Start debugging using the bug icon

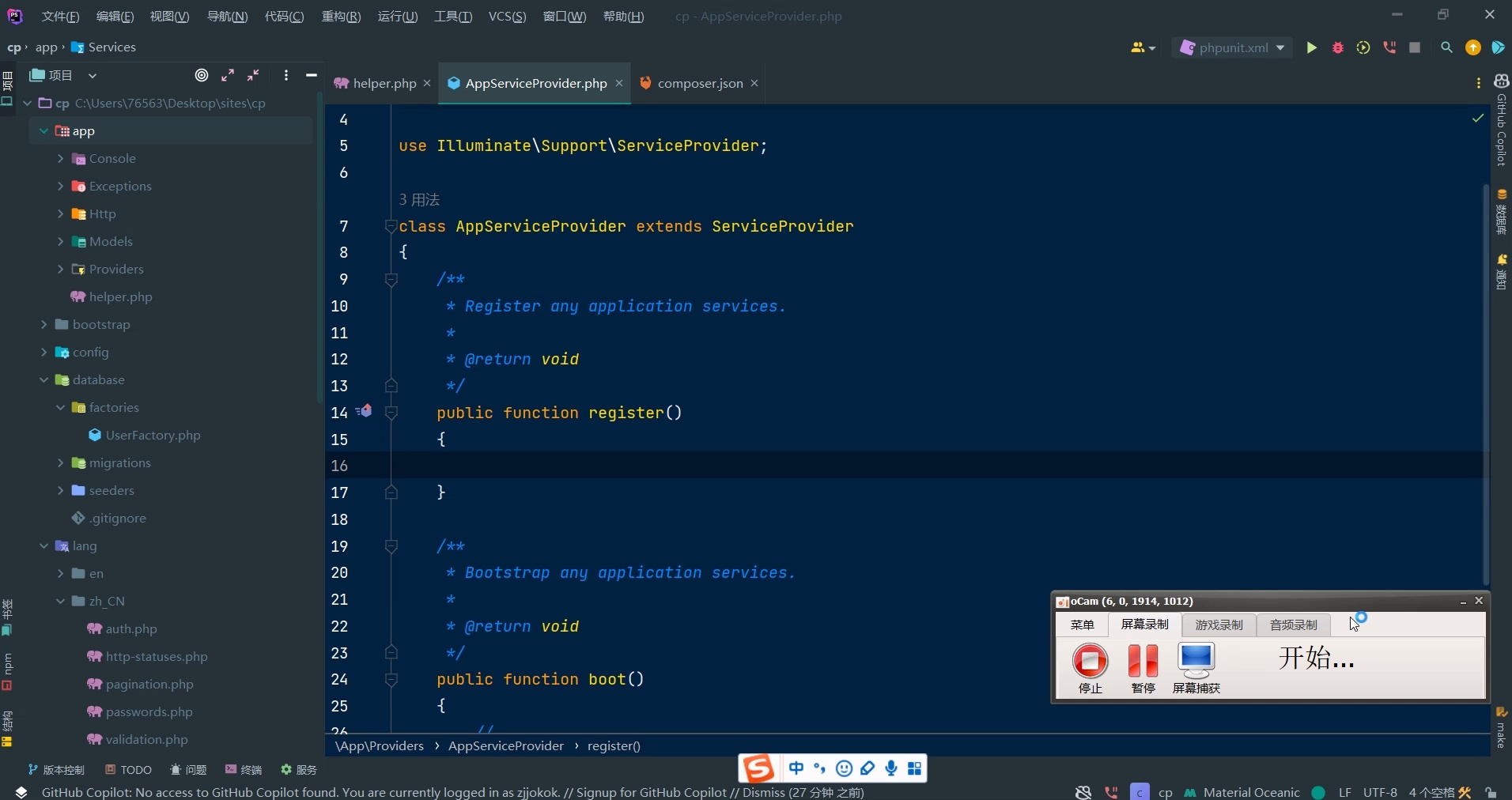pos(1338,47)
